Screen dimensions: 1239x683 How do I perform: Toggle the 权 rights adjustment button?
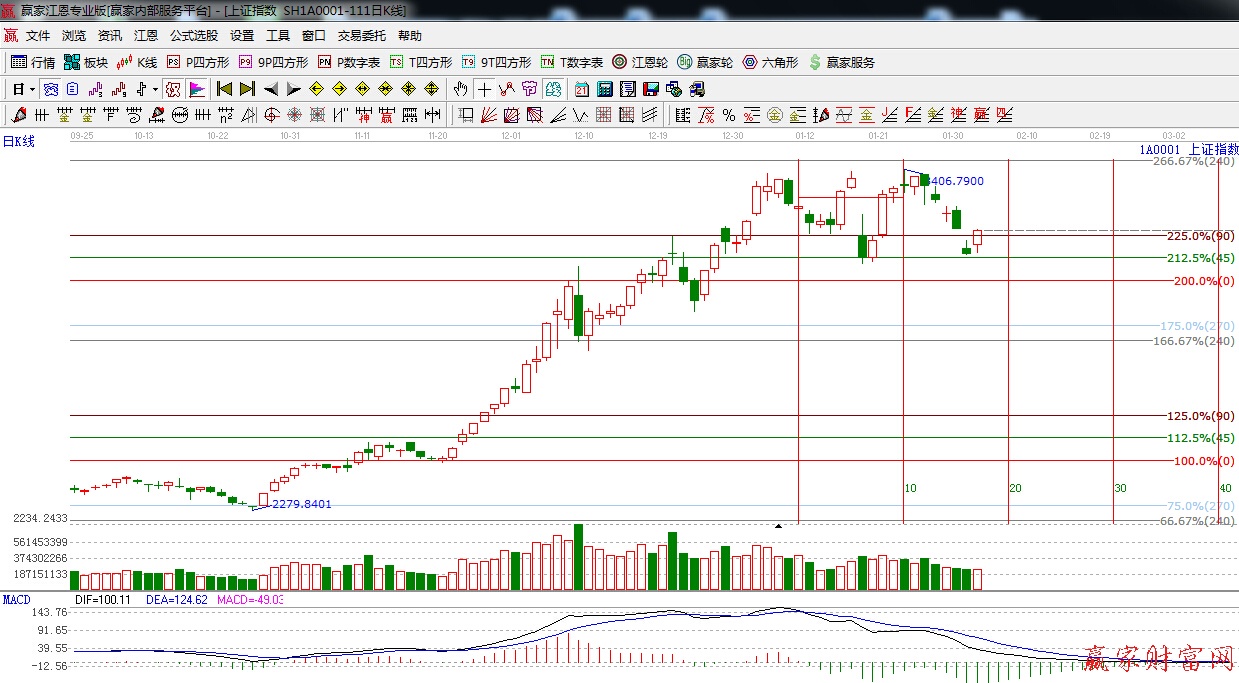click(x=174, y=89)
